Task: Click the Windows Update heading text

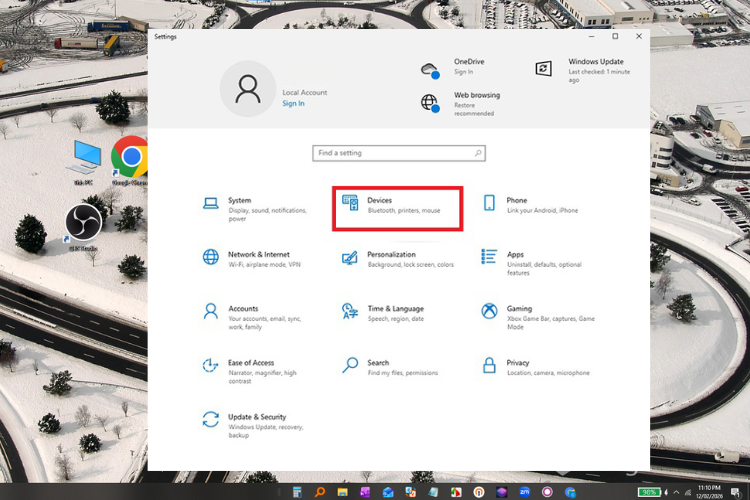Action: click(x=596, y=62)
